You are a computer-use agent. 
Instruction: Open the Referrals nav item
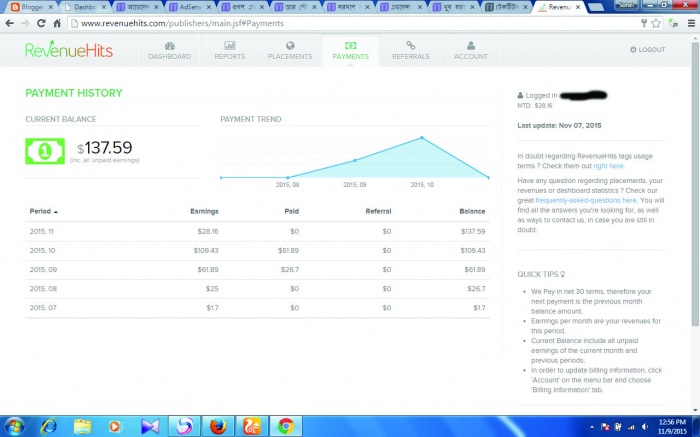click(x=410, y=50)
